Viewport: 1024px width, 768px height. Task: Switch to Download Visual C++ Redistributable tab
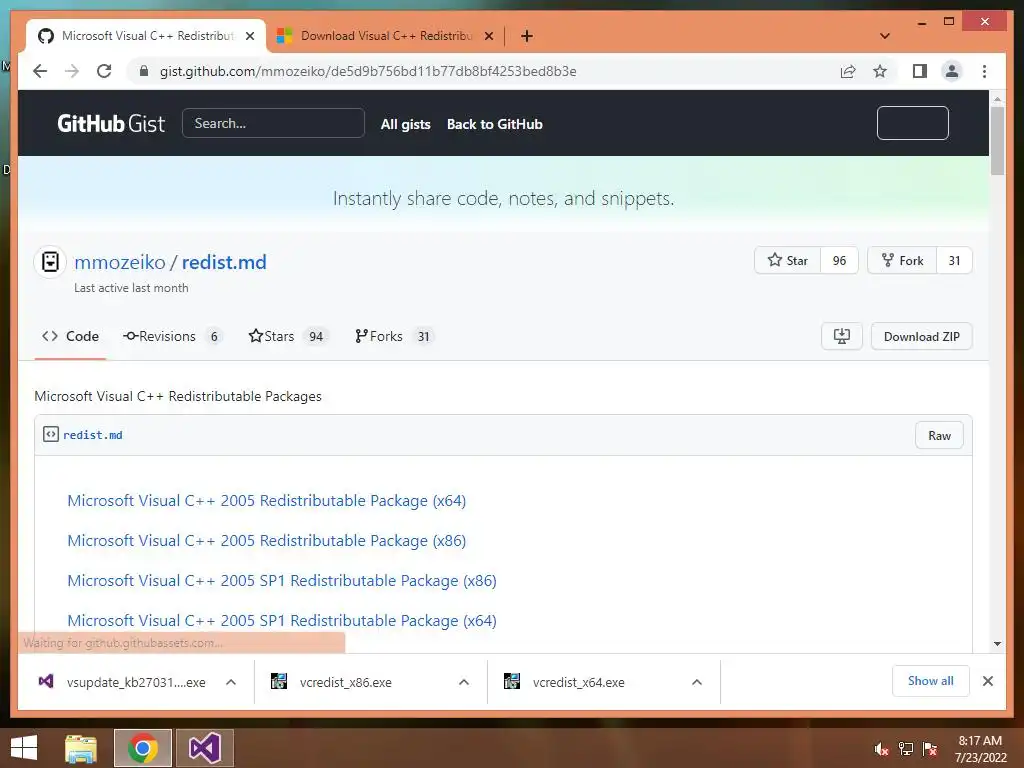click(x=385, y=36)
